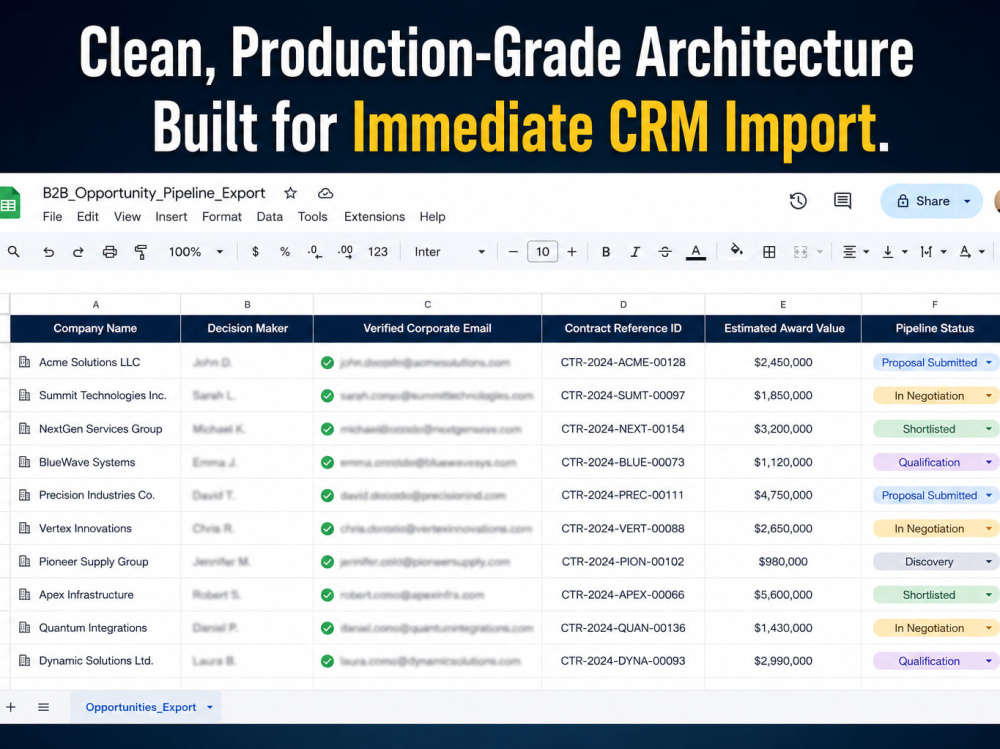Open Apex Infrastructure Shortlisted dropdown

pos(989,595)
